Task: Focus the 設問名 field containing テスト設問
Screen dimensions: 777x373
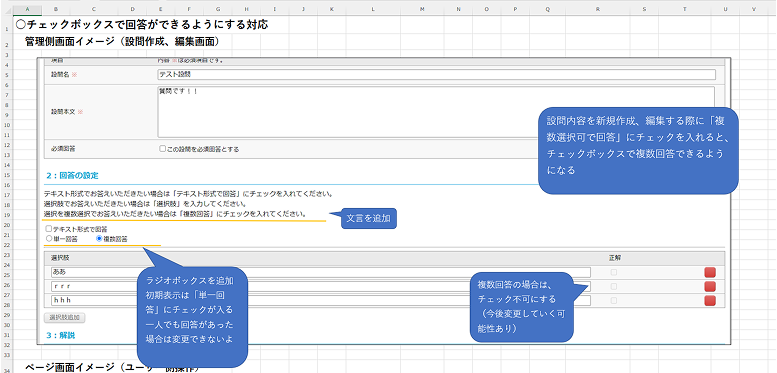Action: click(437, 74)
